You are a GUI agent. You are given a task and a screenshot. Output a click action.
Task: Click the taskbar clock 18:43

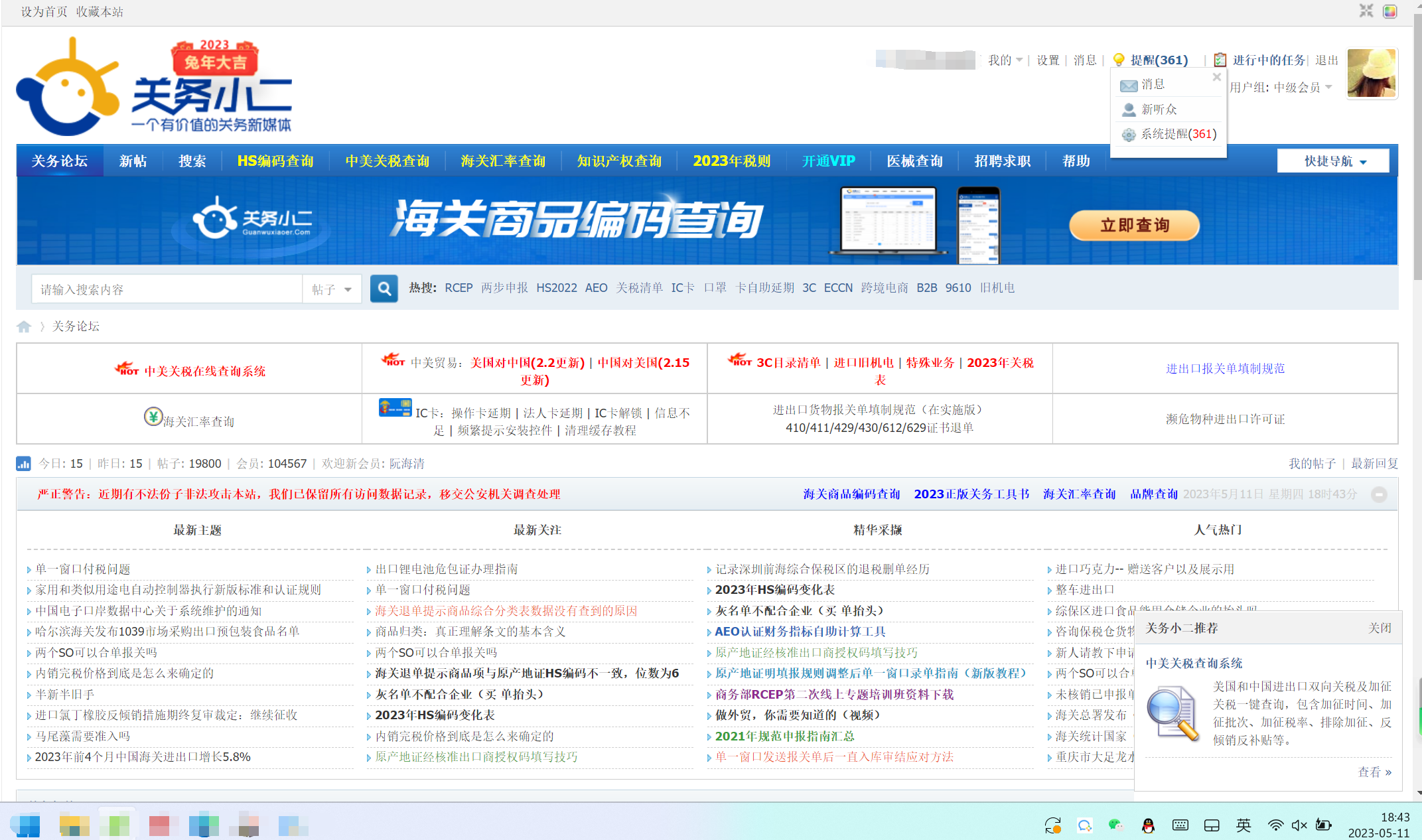[x=1395, y=817]
